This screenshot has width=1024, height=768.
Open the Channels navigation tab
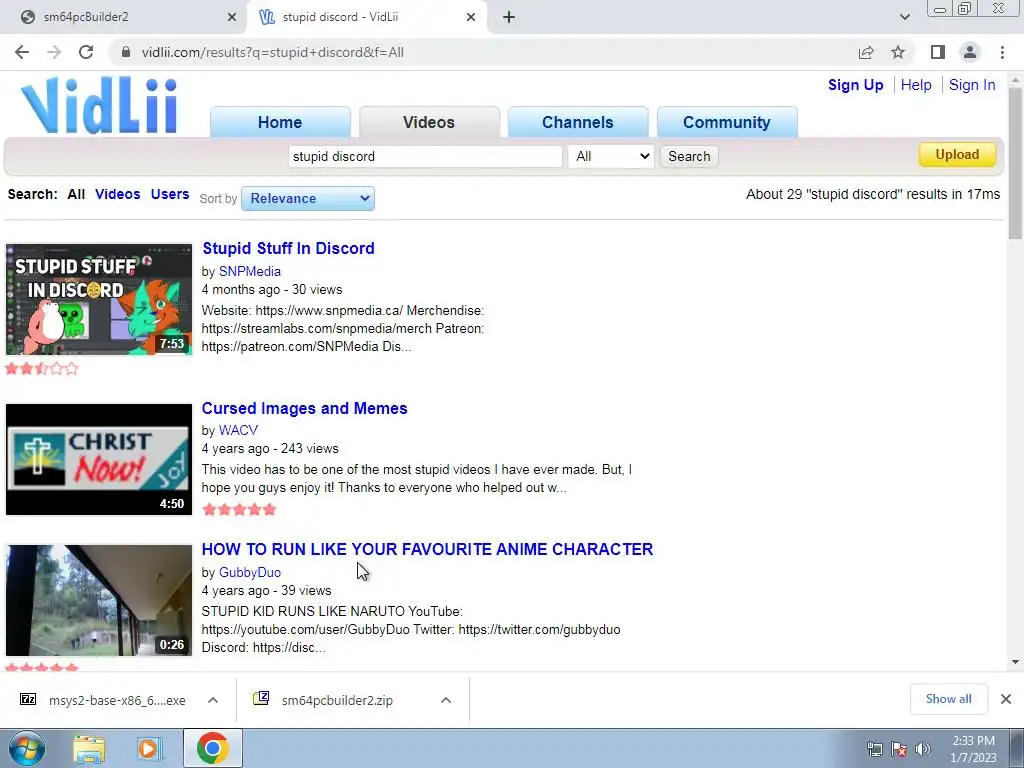[578, 122]
